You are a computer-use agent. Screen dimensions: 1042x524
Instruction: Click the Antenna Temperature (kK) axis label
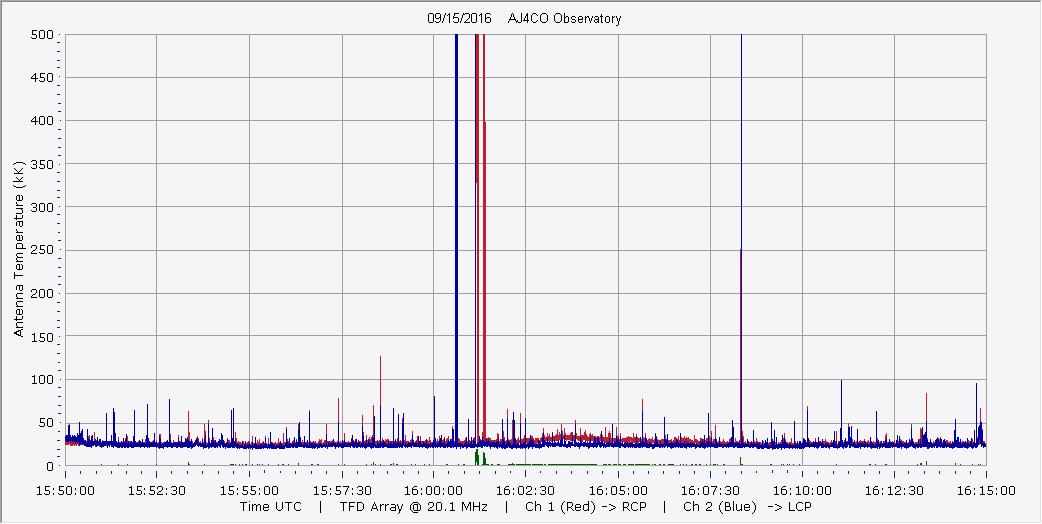coord(19,248)
